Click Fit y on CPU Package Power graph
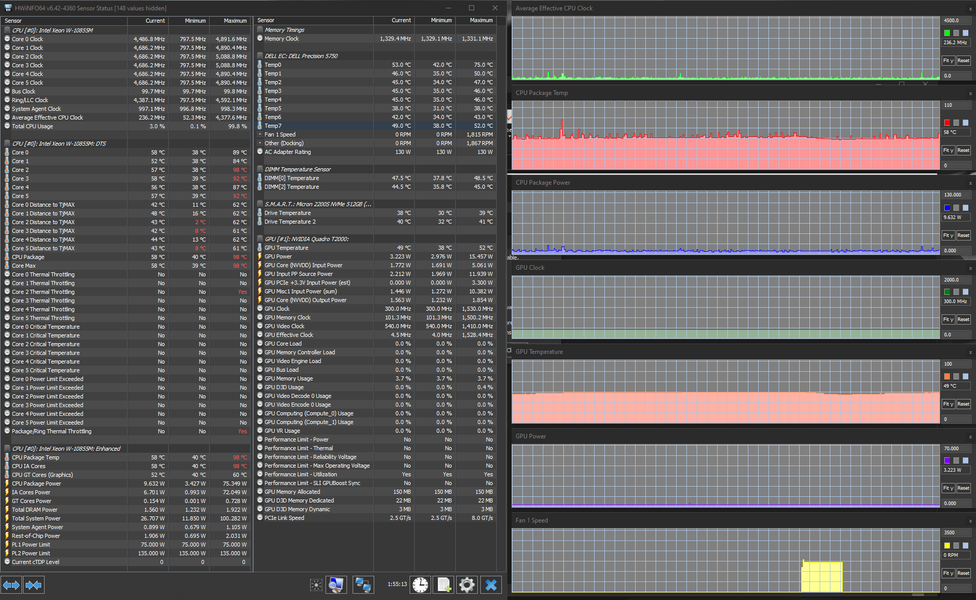 948,235
